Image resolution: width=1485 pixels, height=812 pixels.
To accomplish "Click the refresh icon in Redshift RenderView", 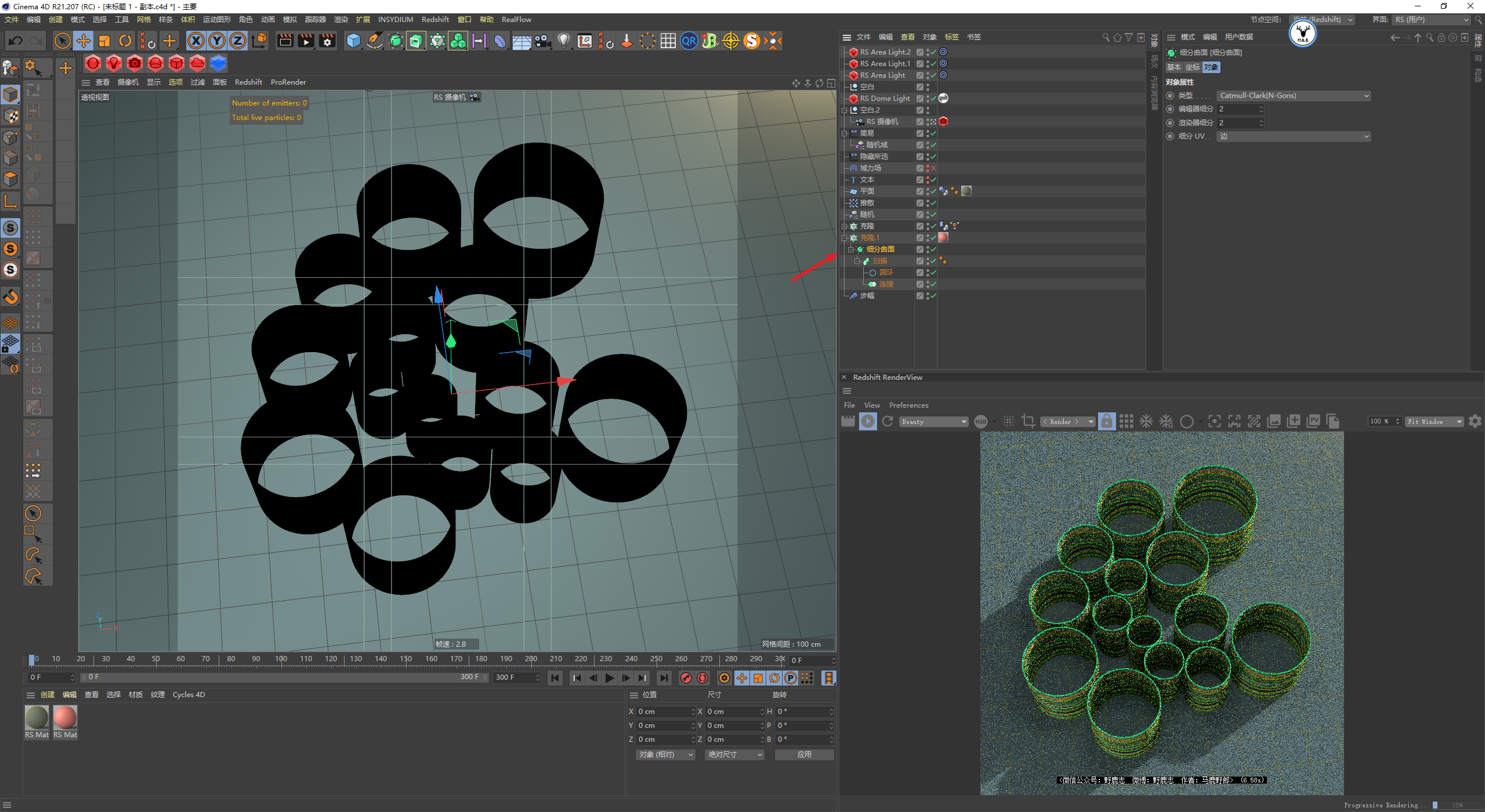I will (x=888, y=422).
